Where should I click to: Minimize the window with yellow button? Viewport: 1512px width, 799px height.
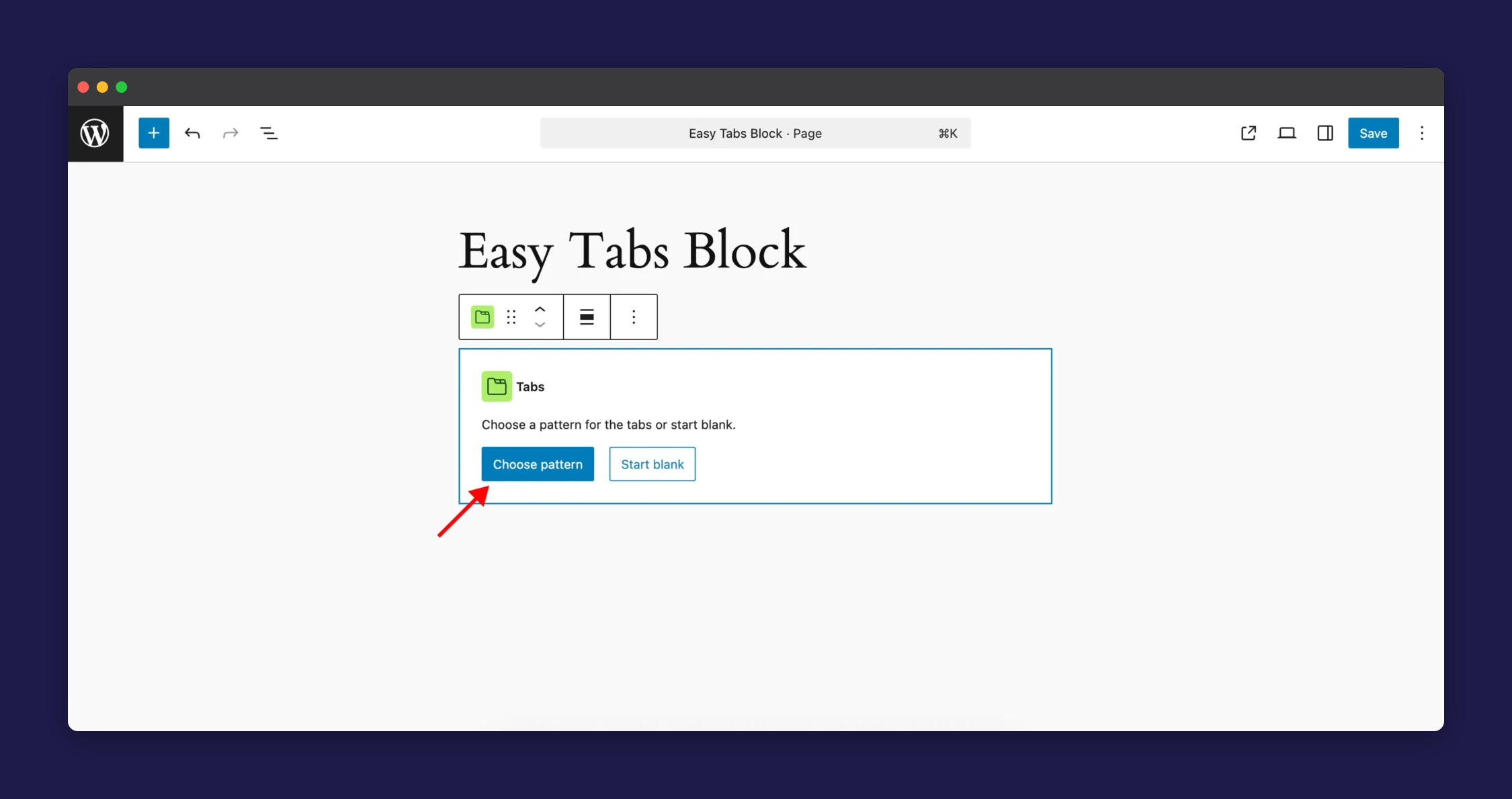[x=102, y=87]
